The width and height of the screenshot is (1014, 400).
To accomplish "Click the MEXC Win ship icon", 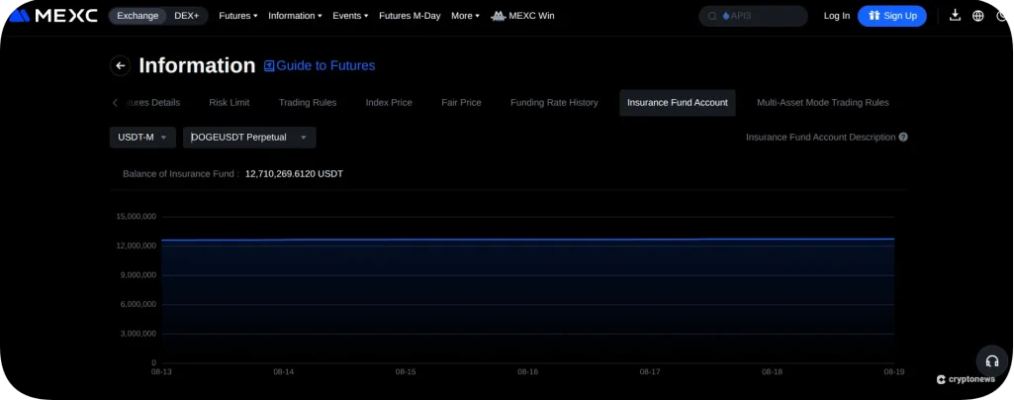I will click(498, 16).
